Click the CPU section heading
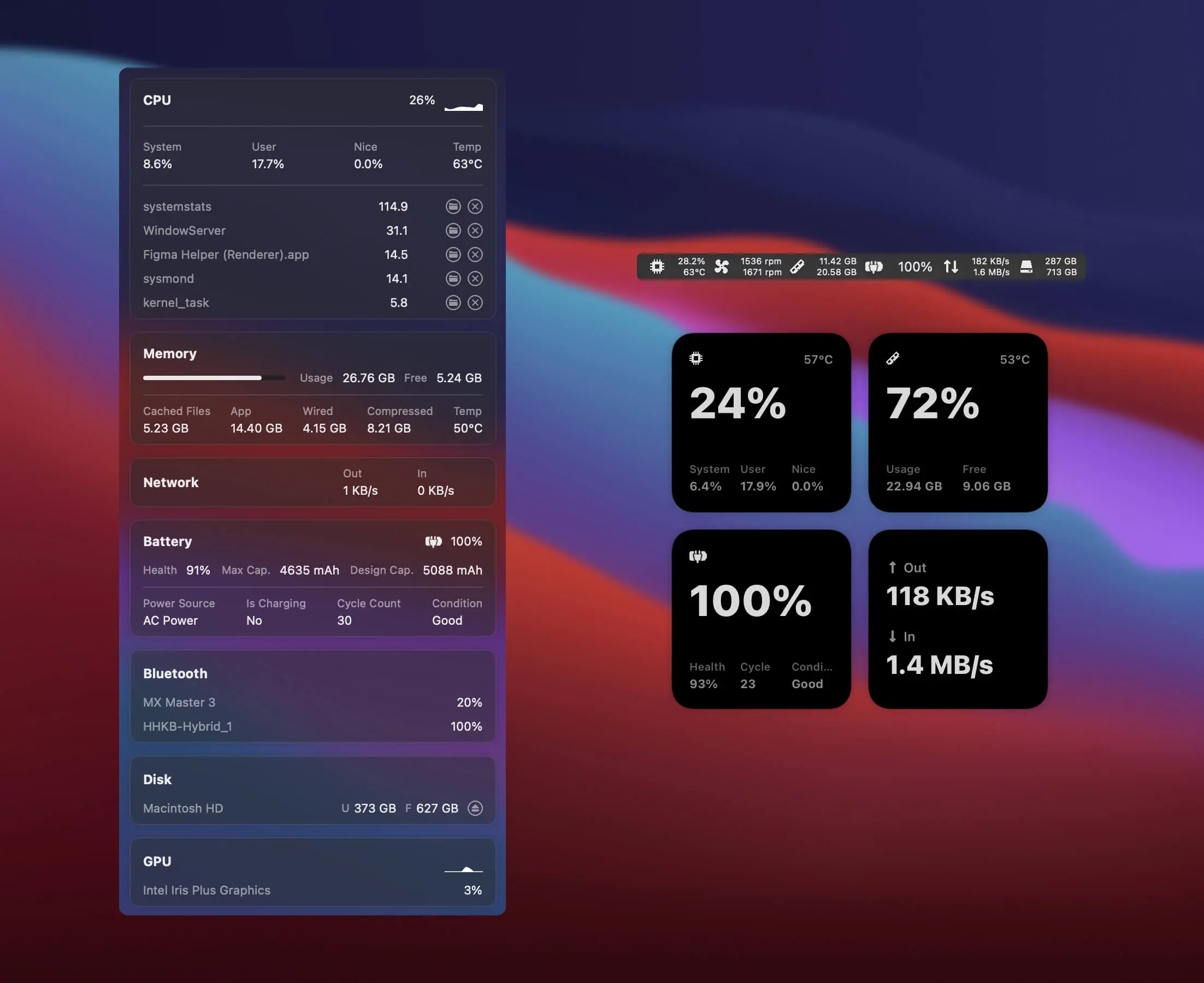This screenshot has height=983, width=1204. coord(157,100)
